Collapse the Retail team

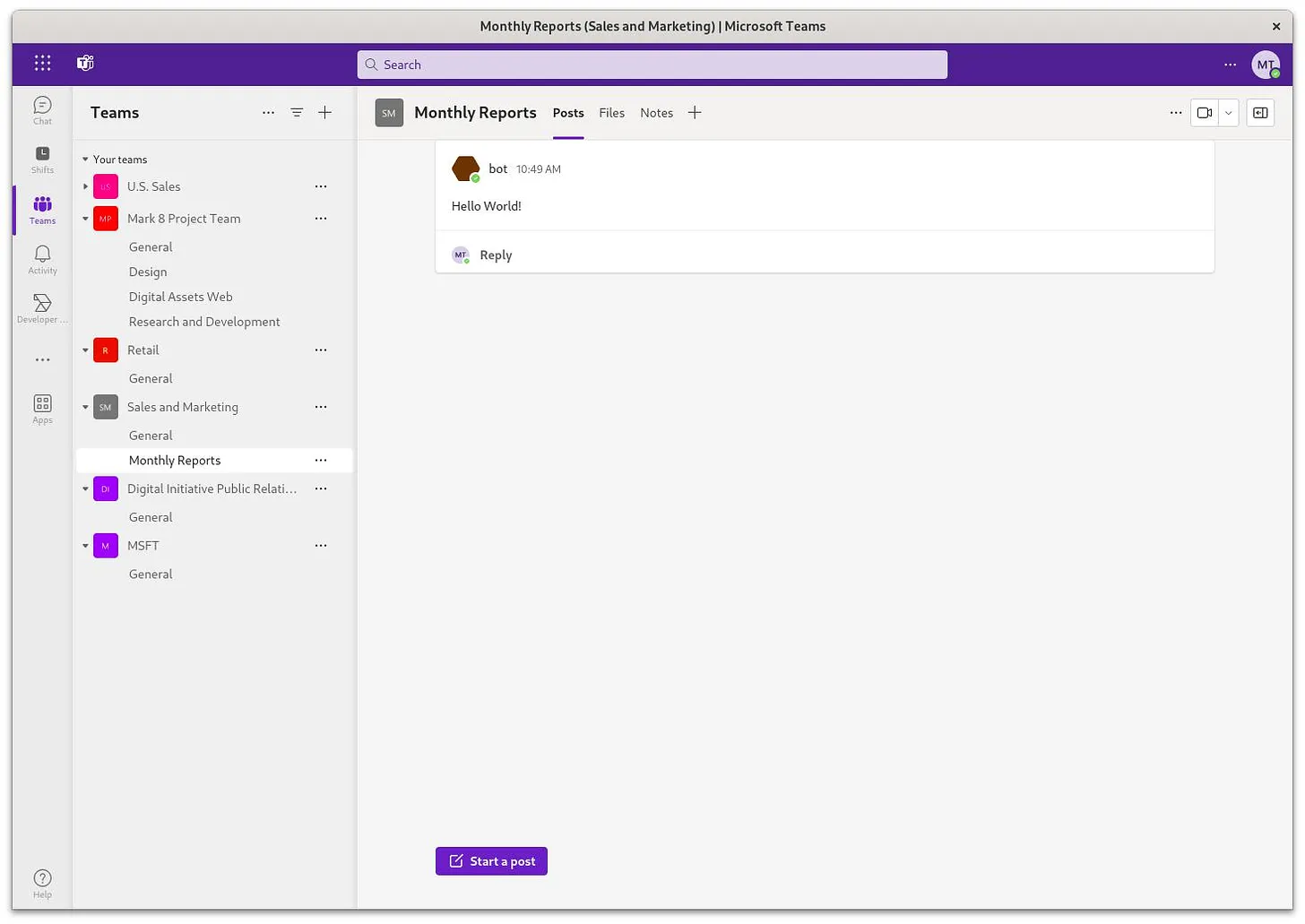coord(85,350)
